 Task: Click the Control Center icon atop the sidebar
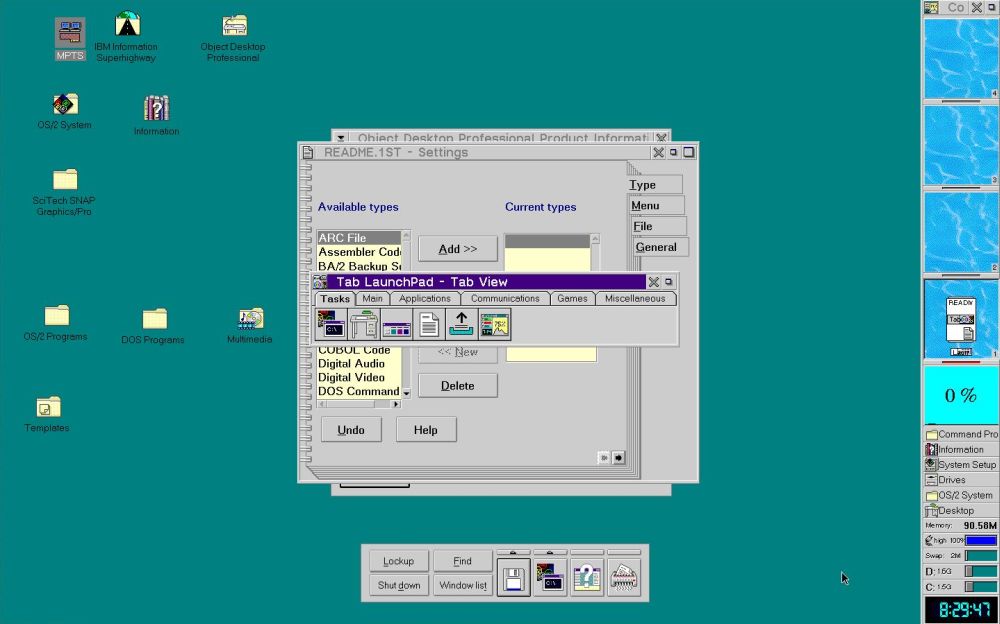click(932, 7)
